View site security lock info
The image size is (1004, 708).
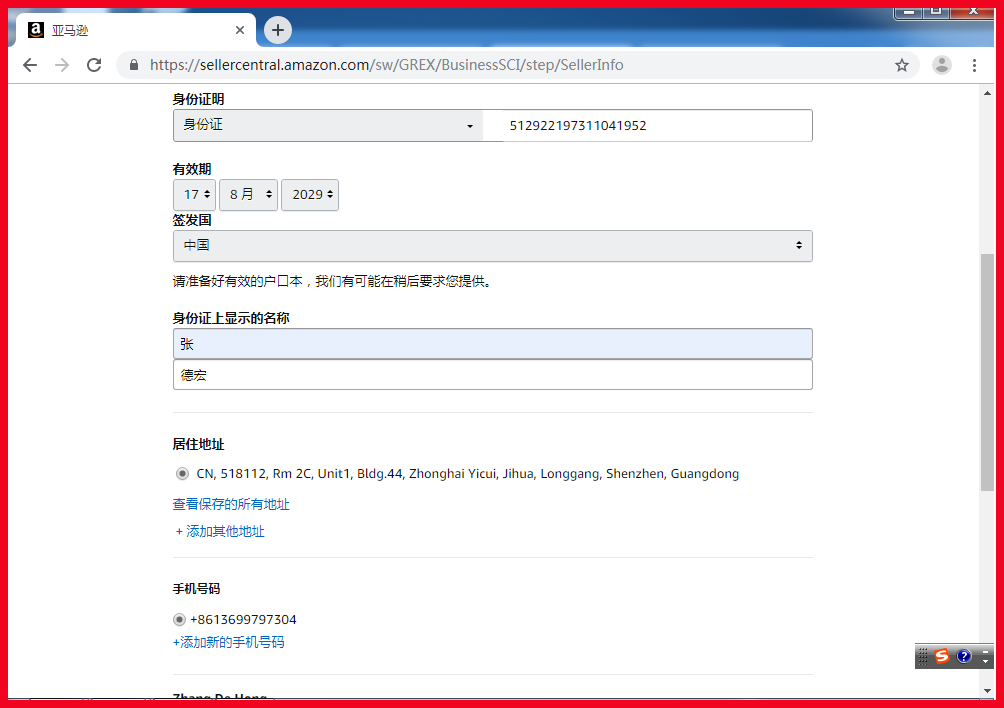[x=134, y=65]
